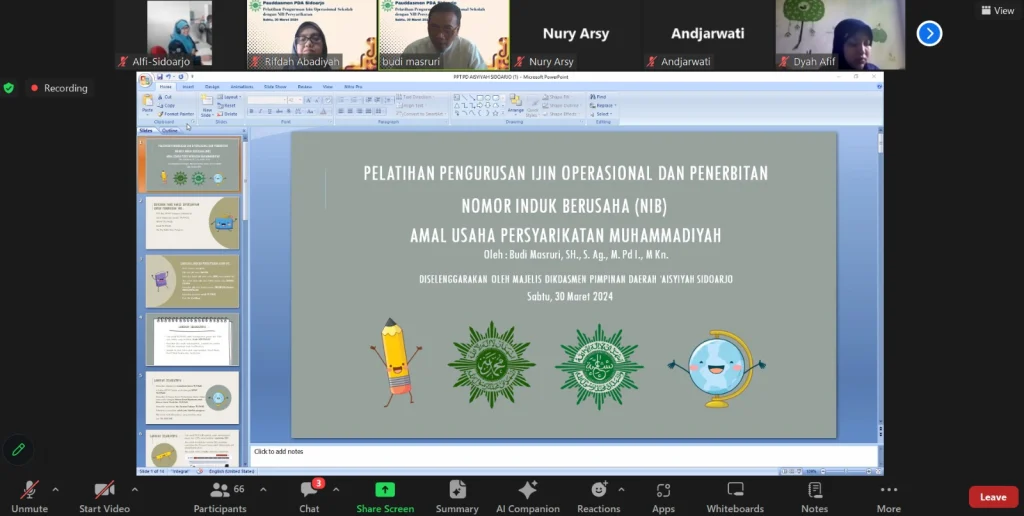Viewport: 1024px width, 516px height.
Task: Open Zoom Apps
Action: 663,498
